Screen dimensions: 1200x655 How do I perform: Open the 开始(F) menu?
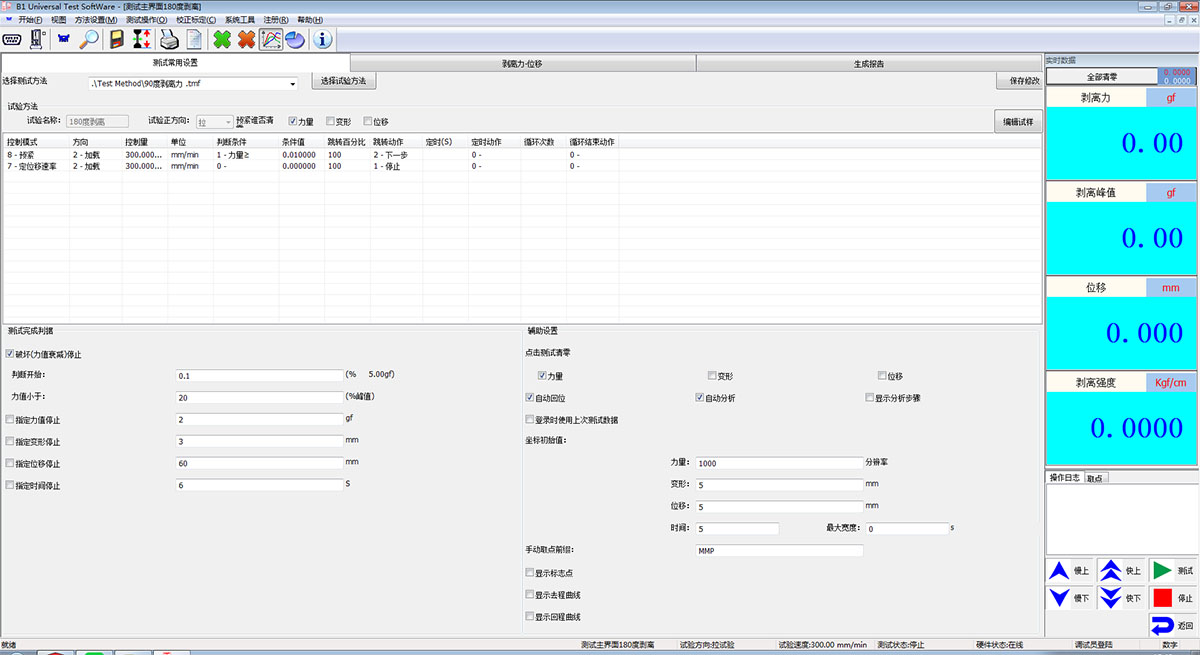click(x=30, y=20)
